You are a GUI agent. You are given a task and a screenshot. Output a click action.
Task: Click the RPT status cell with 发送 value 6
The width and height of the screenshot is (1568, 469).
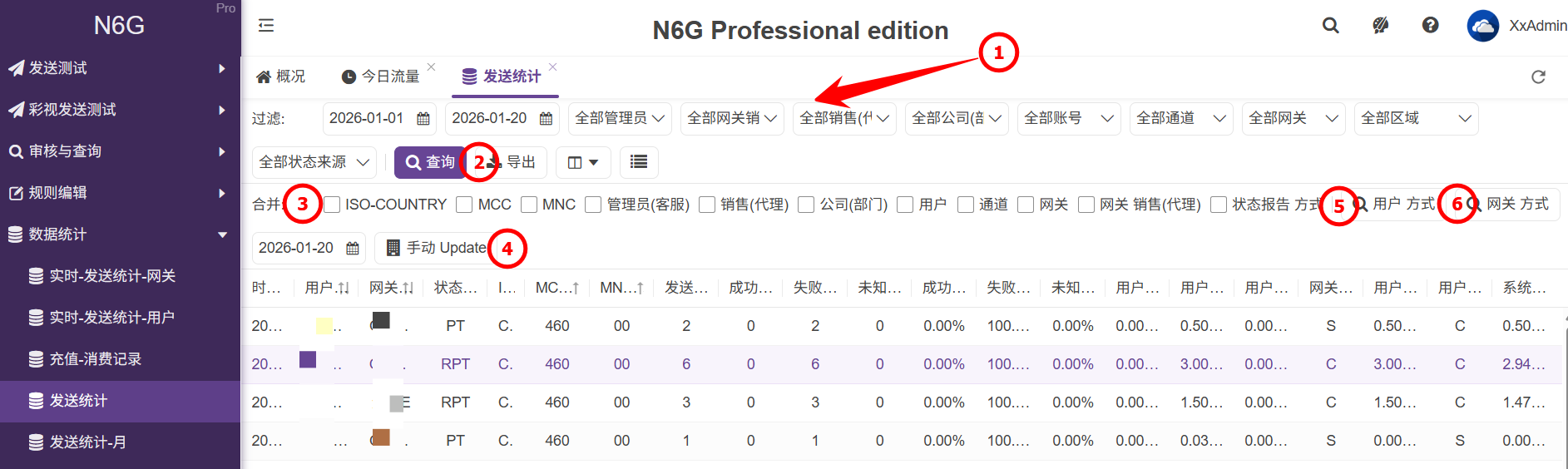(x=455, y=364)
